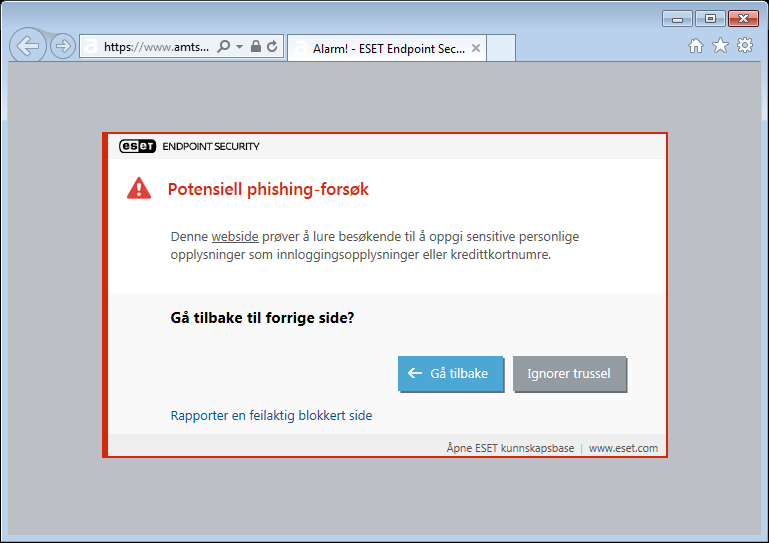The width and height of the screenshot is (769, 543).
Task: Open a new blank tab
Action: [501, 48]
